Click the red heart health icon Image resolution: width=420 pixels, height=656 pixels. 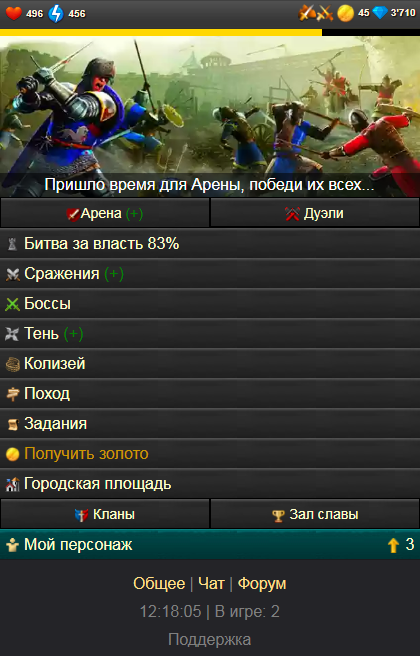click(13, 13)
